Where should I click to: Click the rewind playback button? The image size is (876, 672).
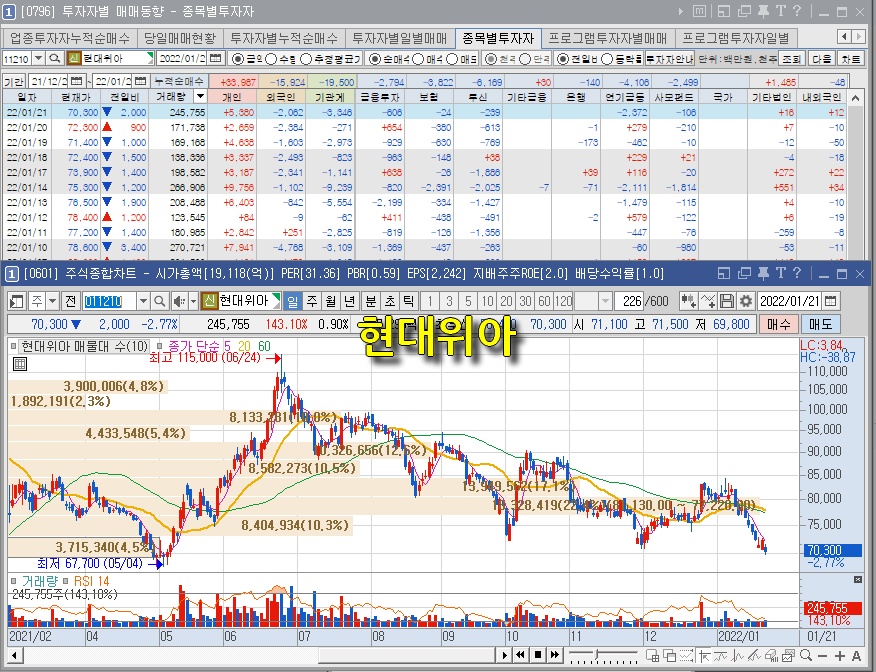[x=521, y=655]
